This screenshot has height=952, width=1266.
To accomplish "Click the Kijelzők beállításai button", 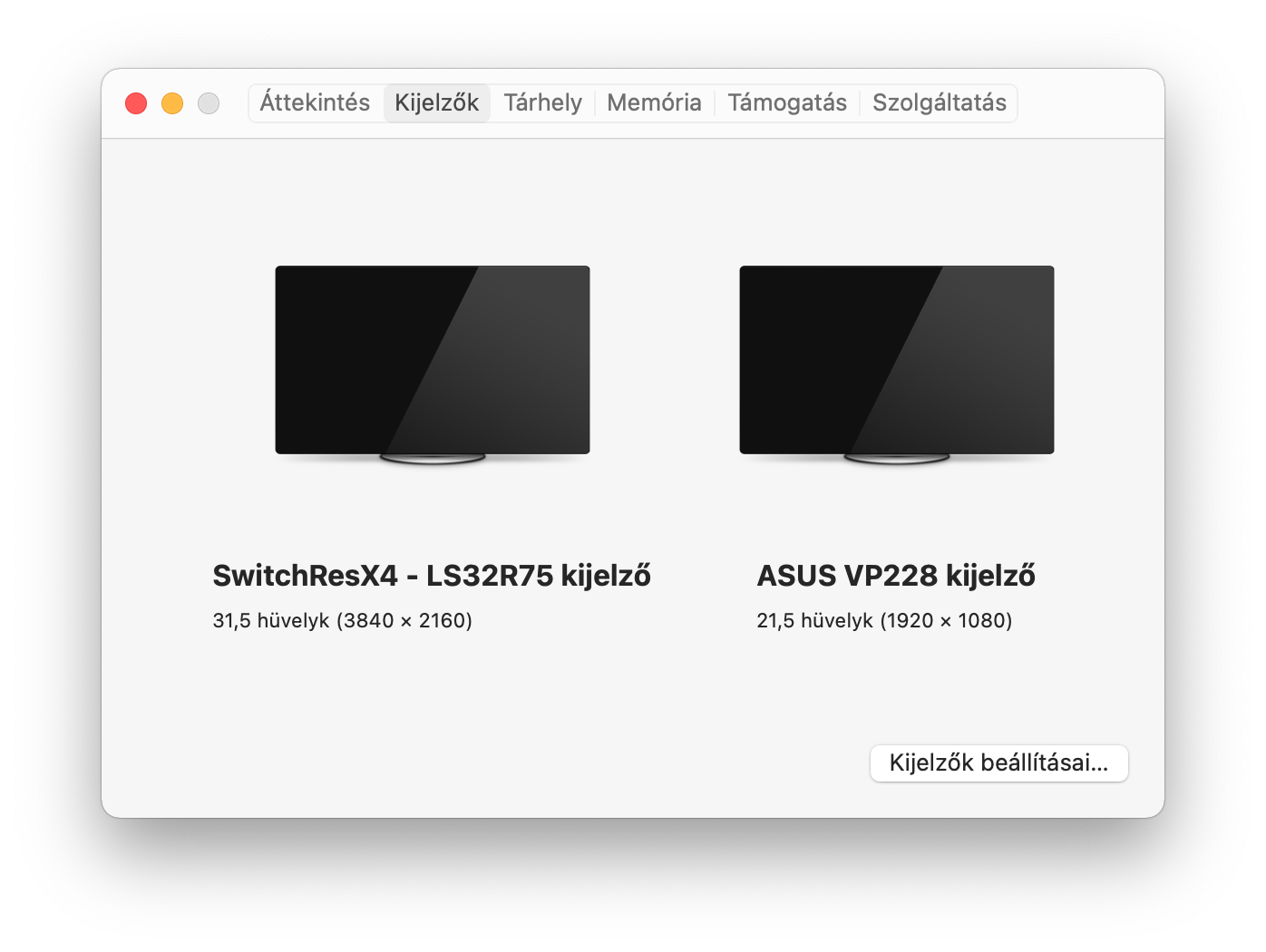I will point(998,763).
